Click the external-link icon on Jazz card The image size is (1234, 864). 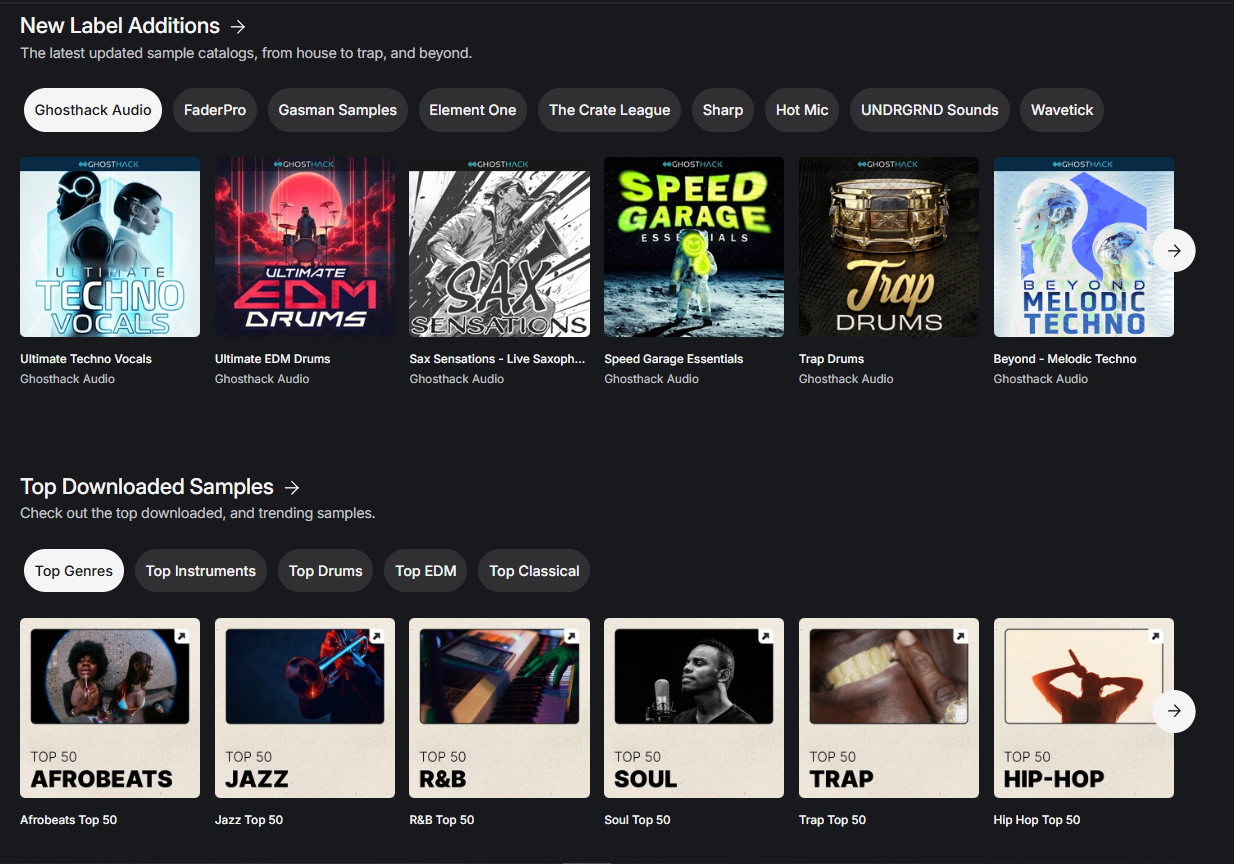click(376, 637)
